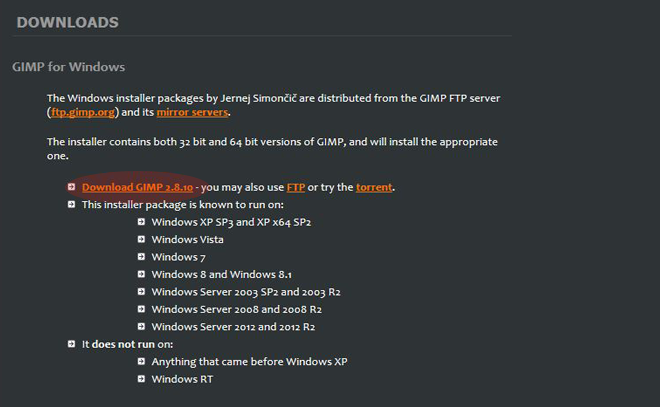Click the bullet icon beside Windows Server 2012 entry
Image resolution: width=660 pixels, height=407 pixels.
pos(141,327)
